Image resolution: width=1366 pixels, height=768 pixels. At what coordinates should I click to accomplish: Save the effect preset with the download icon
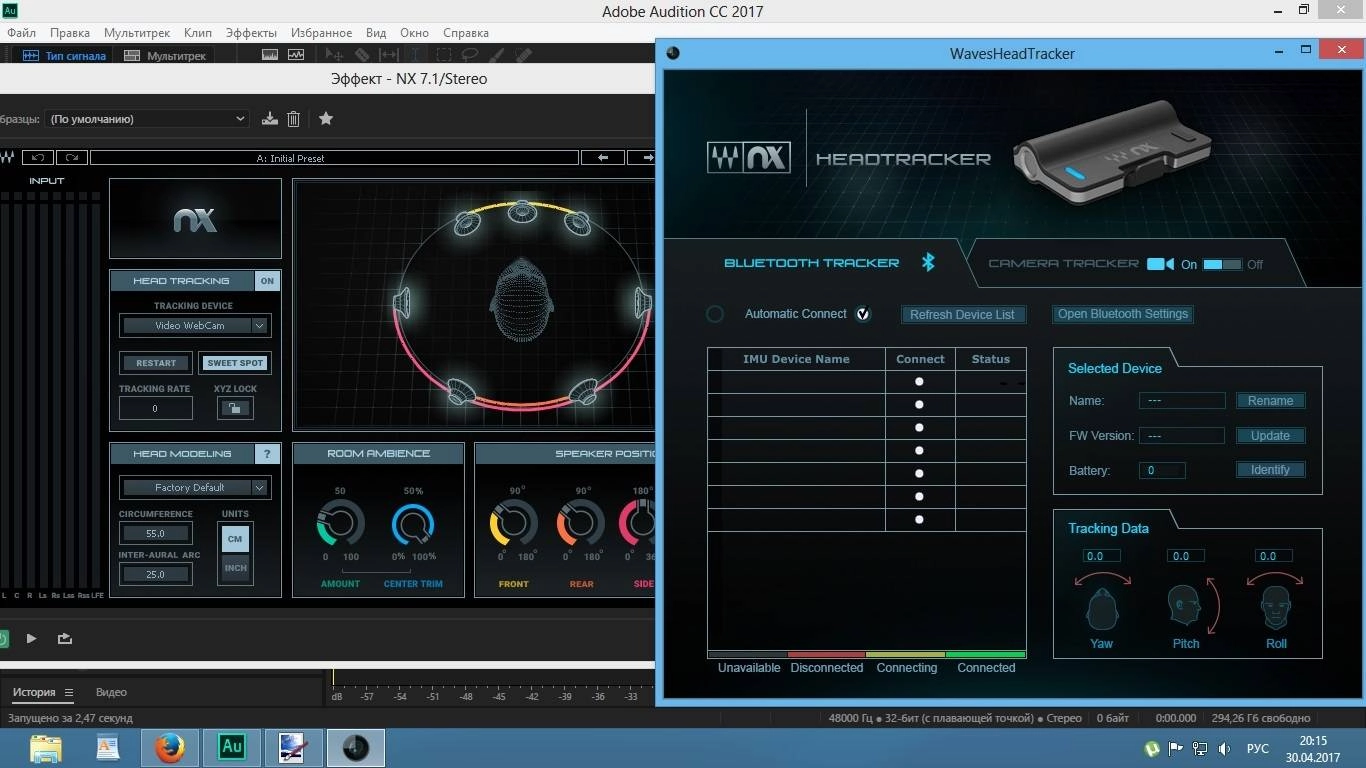tap(269, 119)
